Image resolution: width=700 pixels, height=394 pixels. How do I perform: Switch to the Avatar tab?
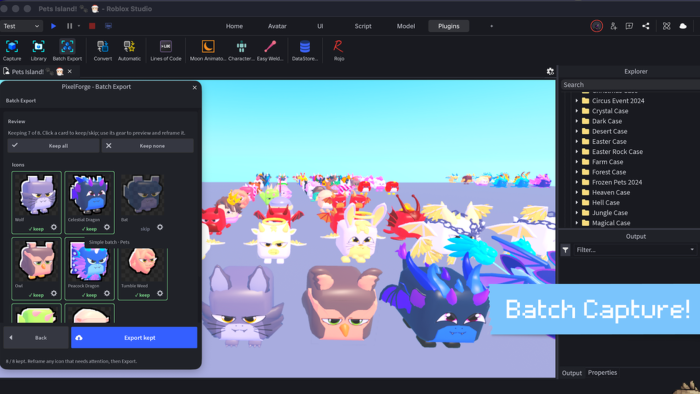click(277, 26)
